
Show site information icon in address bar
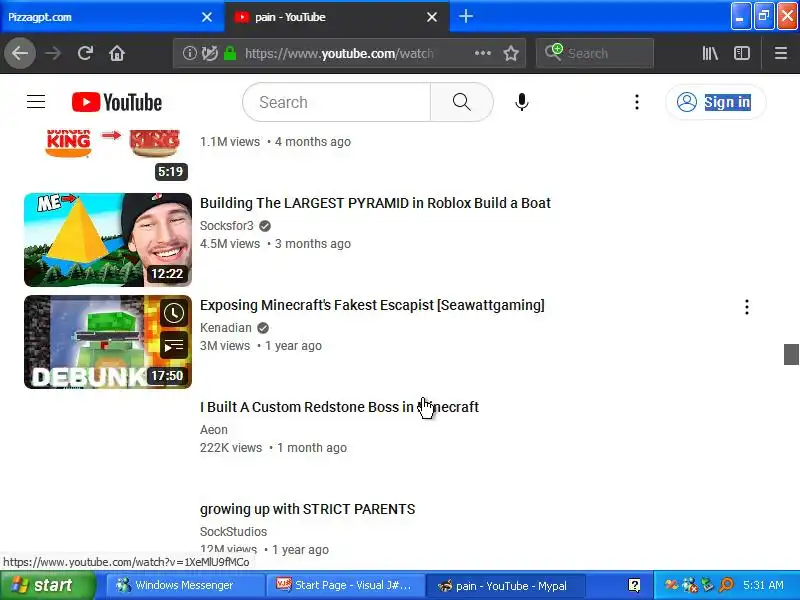point(189,53)
